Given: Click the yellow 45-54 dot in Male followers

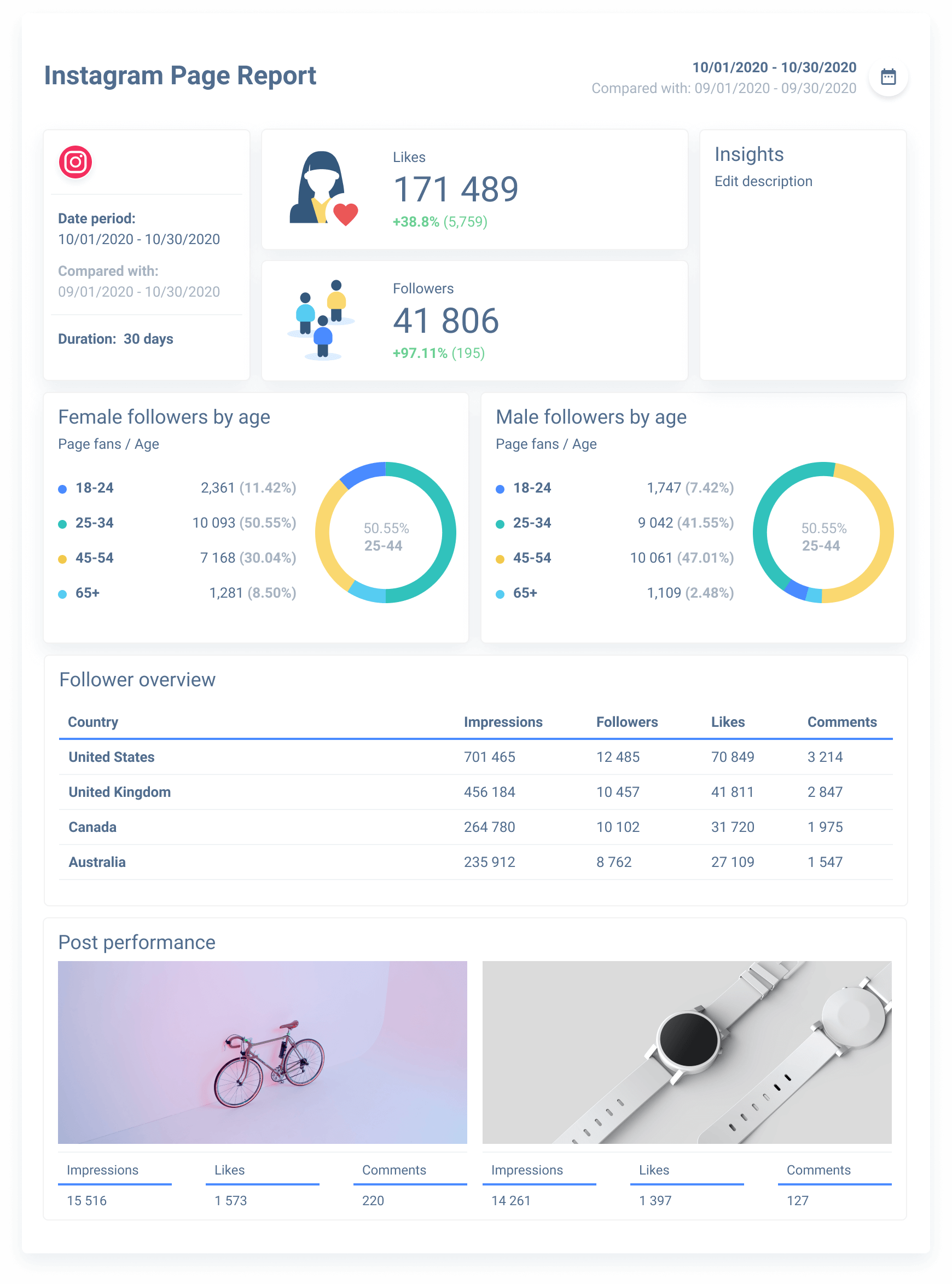Looking at the screenshot, I should (x=500, y=559).
